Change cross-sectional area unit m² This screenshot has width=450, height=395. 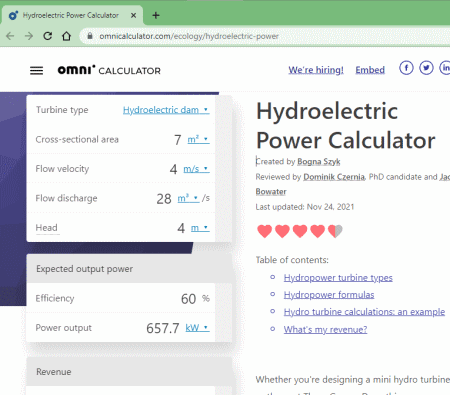tap(198, 139)
